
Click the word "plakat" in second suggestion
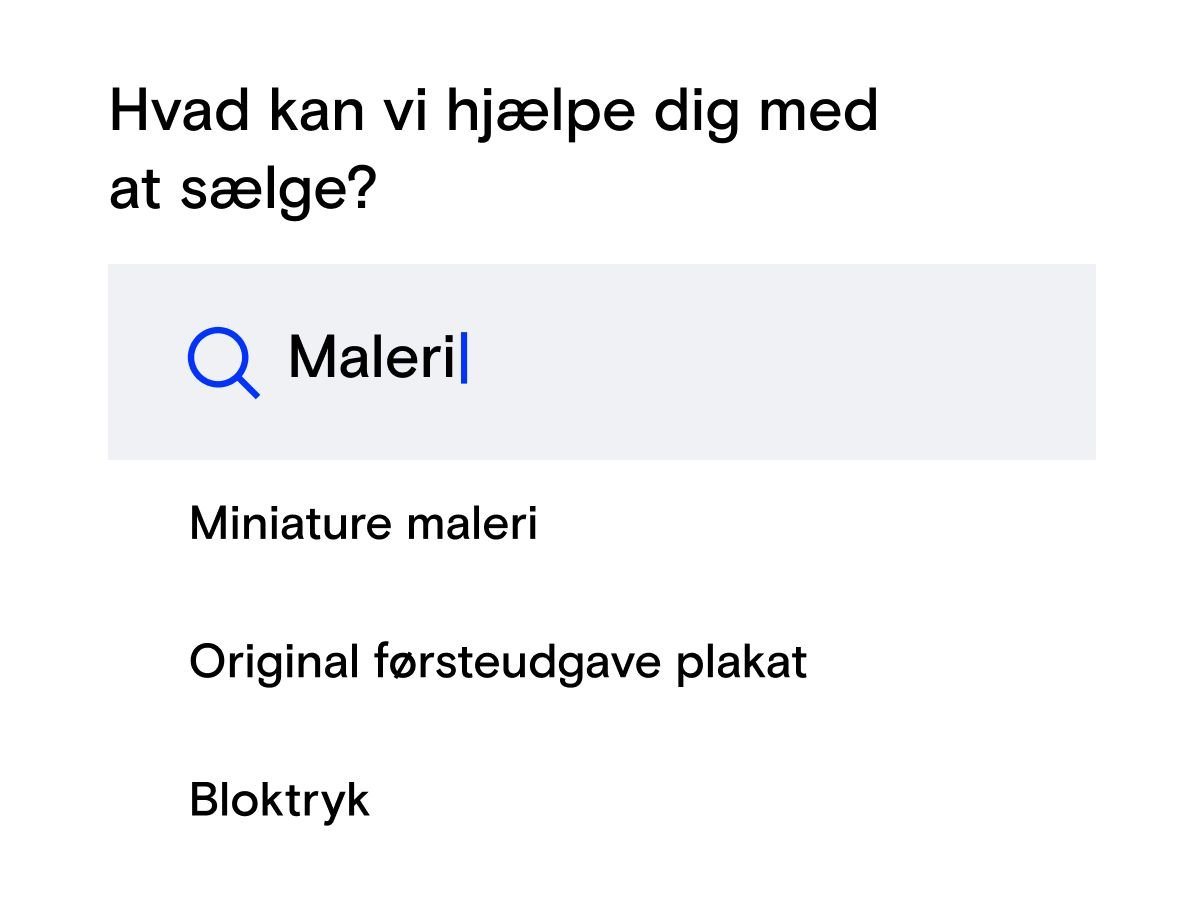point(741,661)
